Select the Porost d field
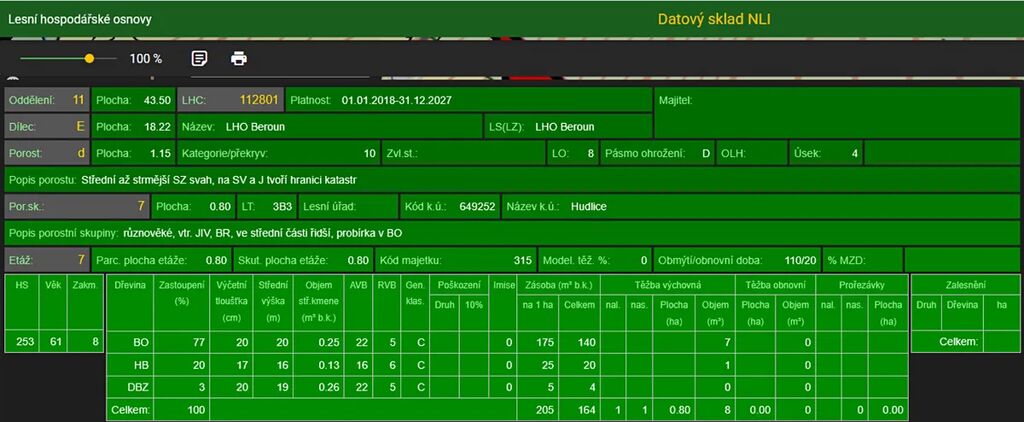 (x=46, y=154)
